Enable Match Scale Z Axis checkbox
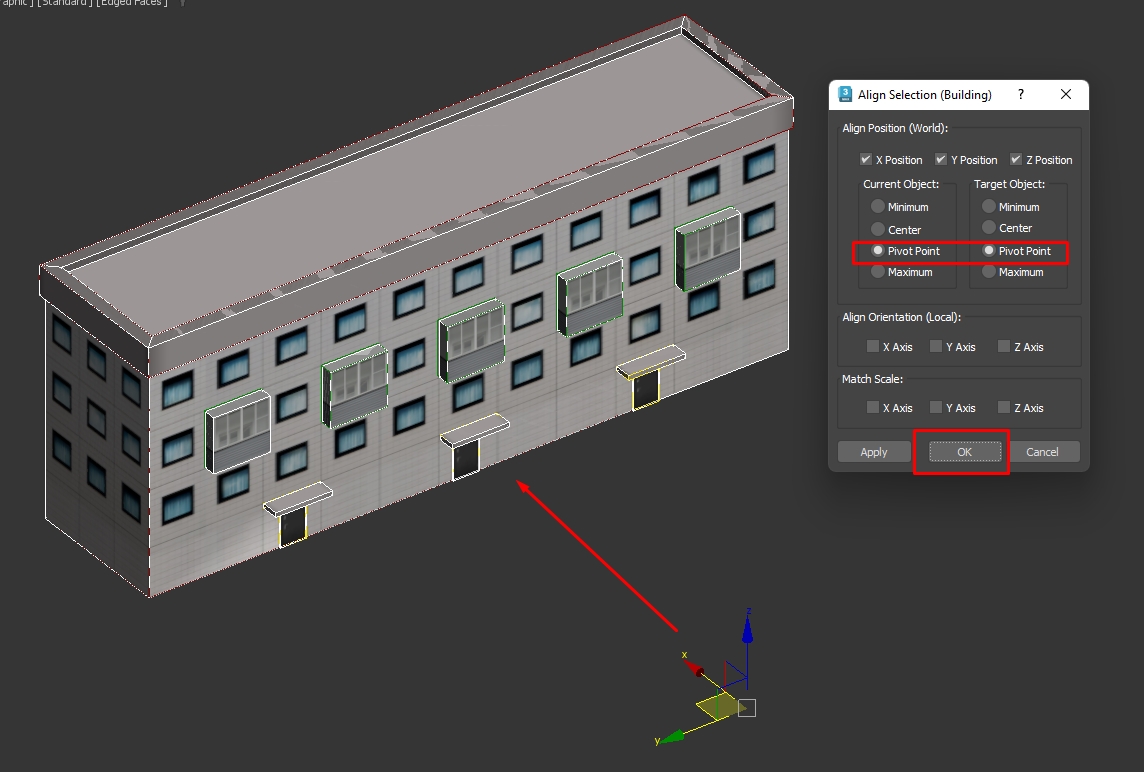 pyautogui.click(x=1004, y=407)
